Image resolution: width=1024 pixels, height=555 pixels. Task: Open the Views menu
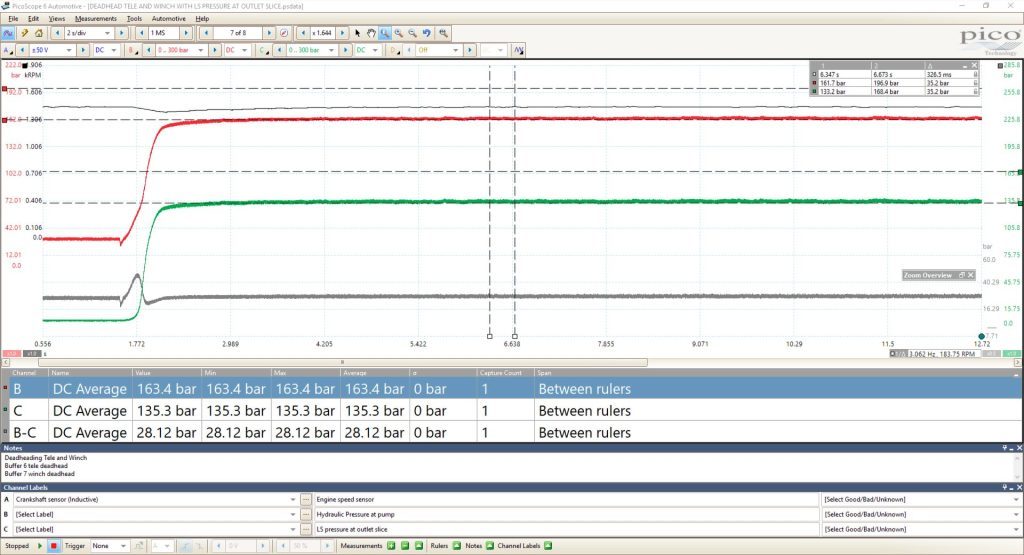click(57, 19)
